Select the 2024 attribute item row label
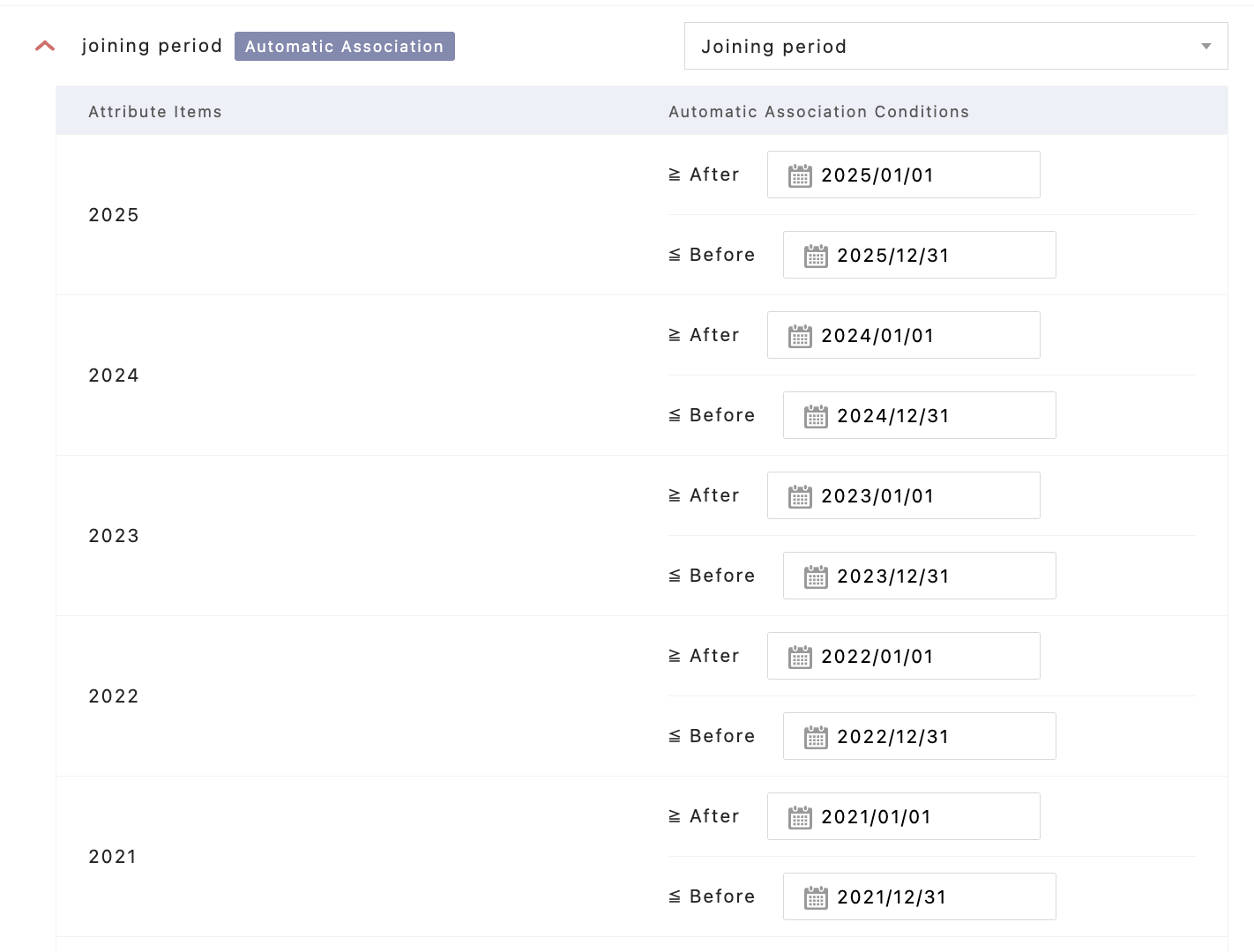This screenshot has height=952, width=1254. pos(114,376)
